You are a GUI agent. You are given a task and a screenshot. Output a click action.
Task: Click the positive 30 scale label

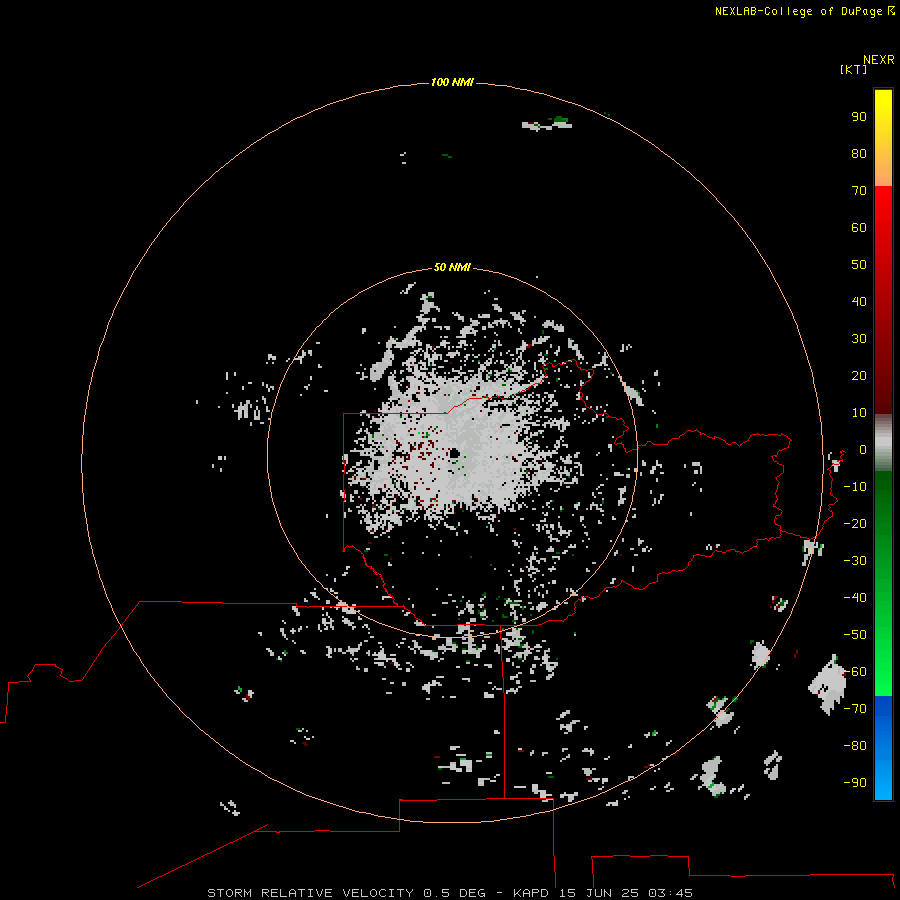coord(859,339)
